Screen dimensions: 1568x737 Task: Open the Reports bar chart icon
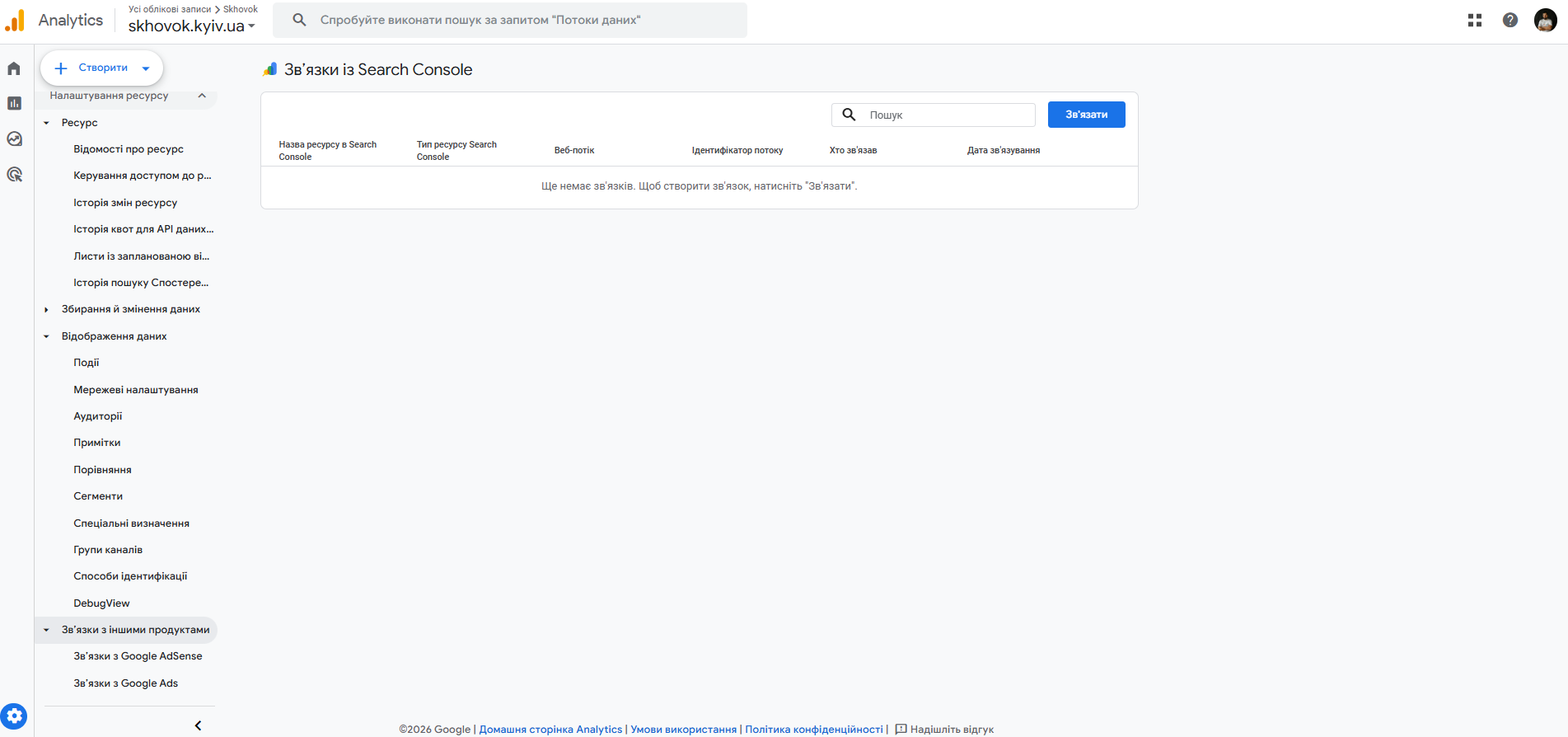[14, 103]
